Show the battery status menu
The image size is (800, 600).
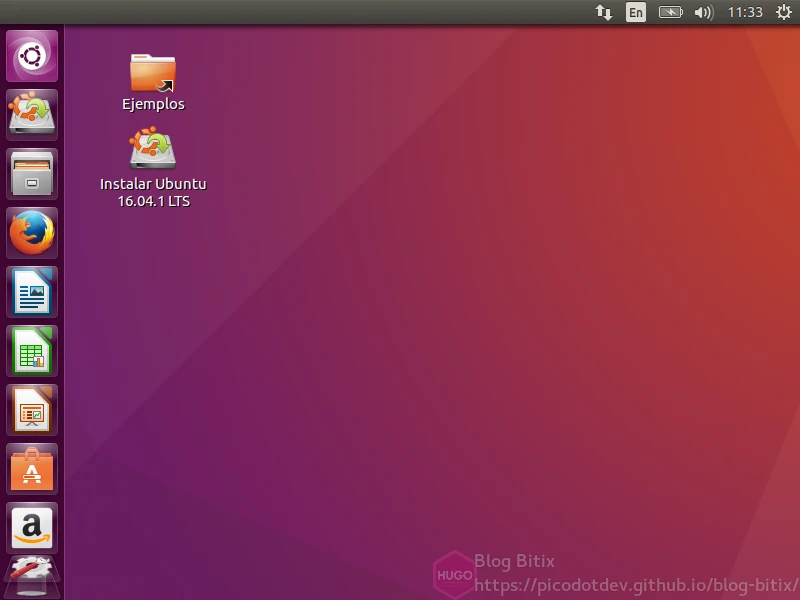(670, 13)
